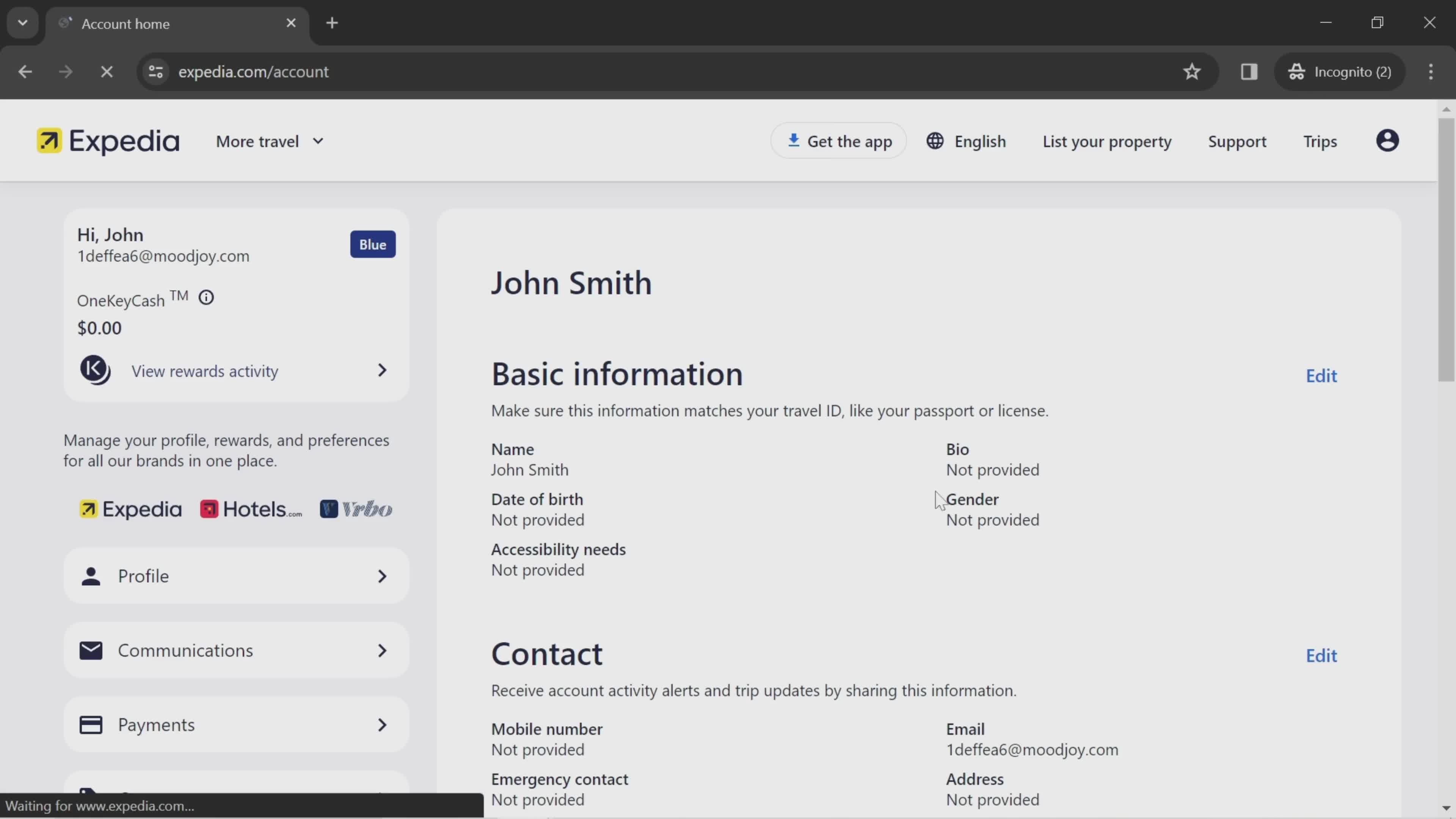Click the scrollbar down arrow

pyautogui.click(x=1446, y=809)
